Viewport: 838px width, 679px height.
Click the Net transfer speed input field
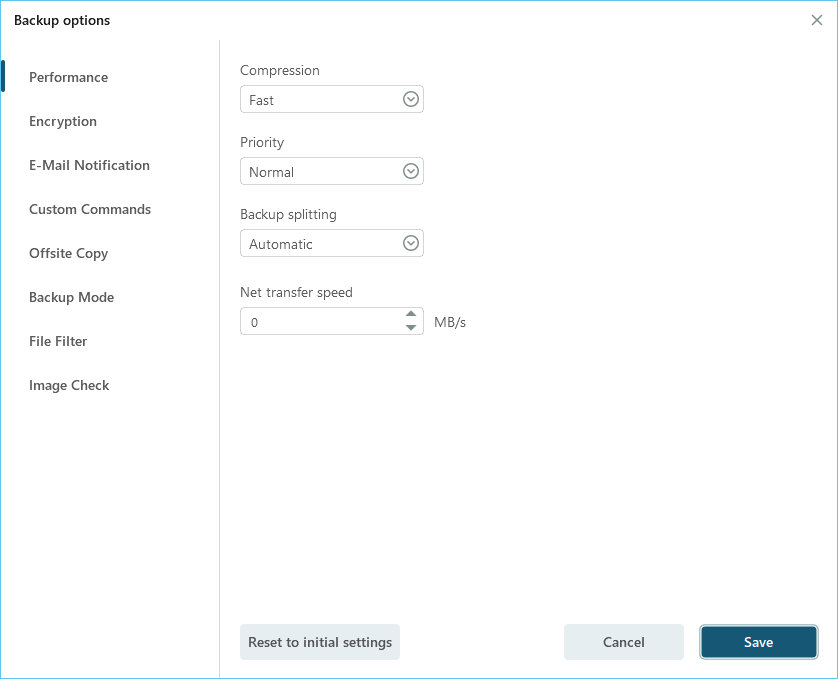320,322
